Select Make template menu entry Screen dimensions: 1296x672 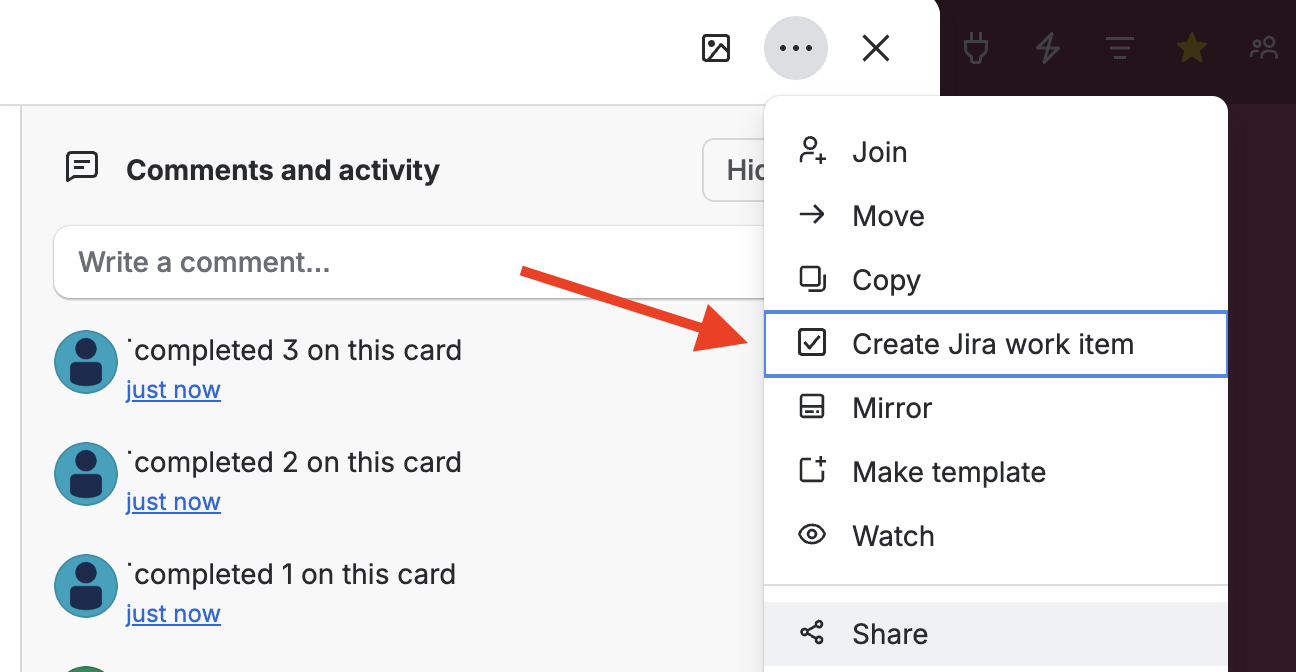tap(996, 472)
